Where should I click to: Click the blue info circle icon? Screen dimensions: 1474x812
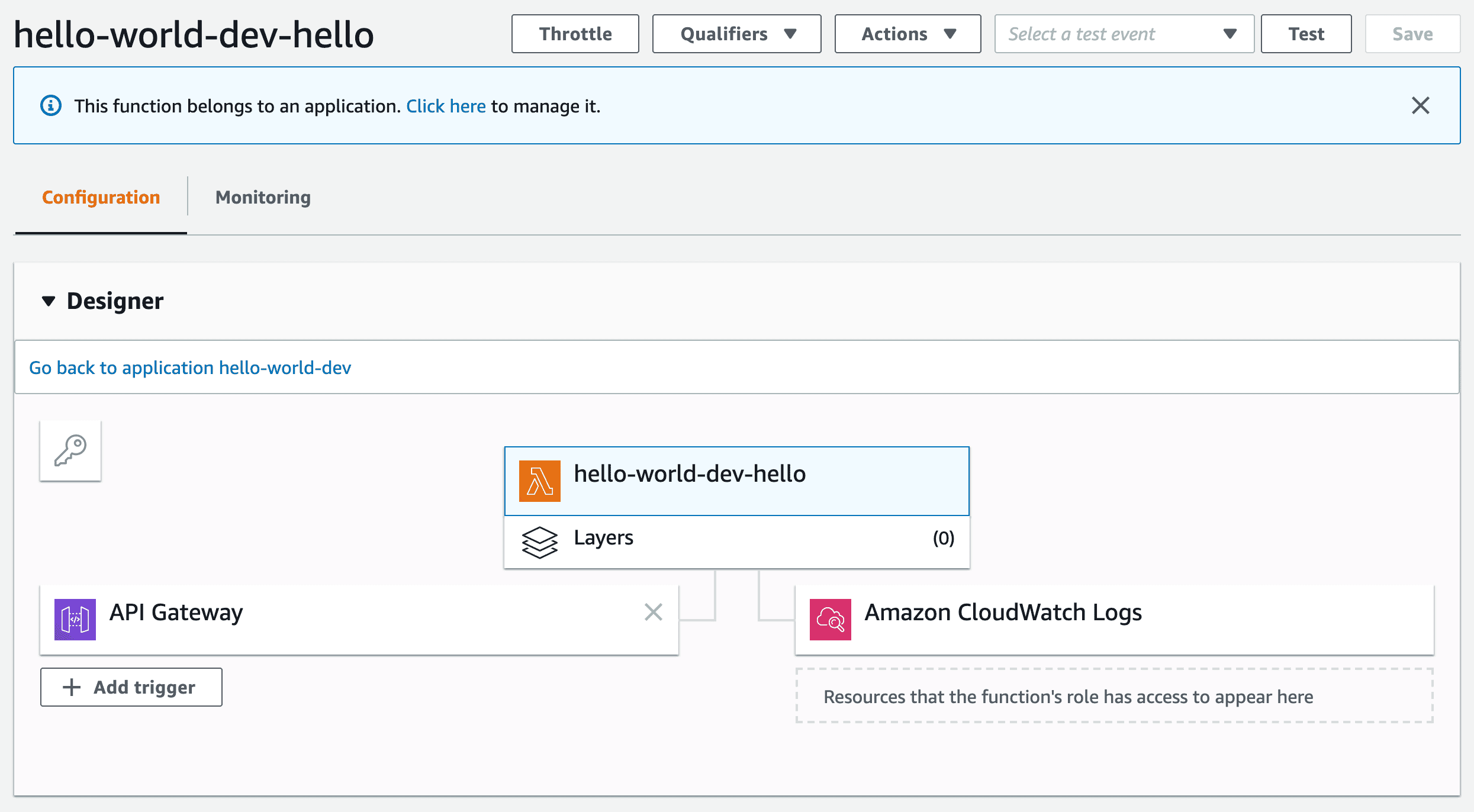[51, 106]
